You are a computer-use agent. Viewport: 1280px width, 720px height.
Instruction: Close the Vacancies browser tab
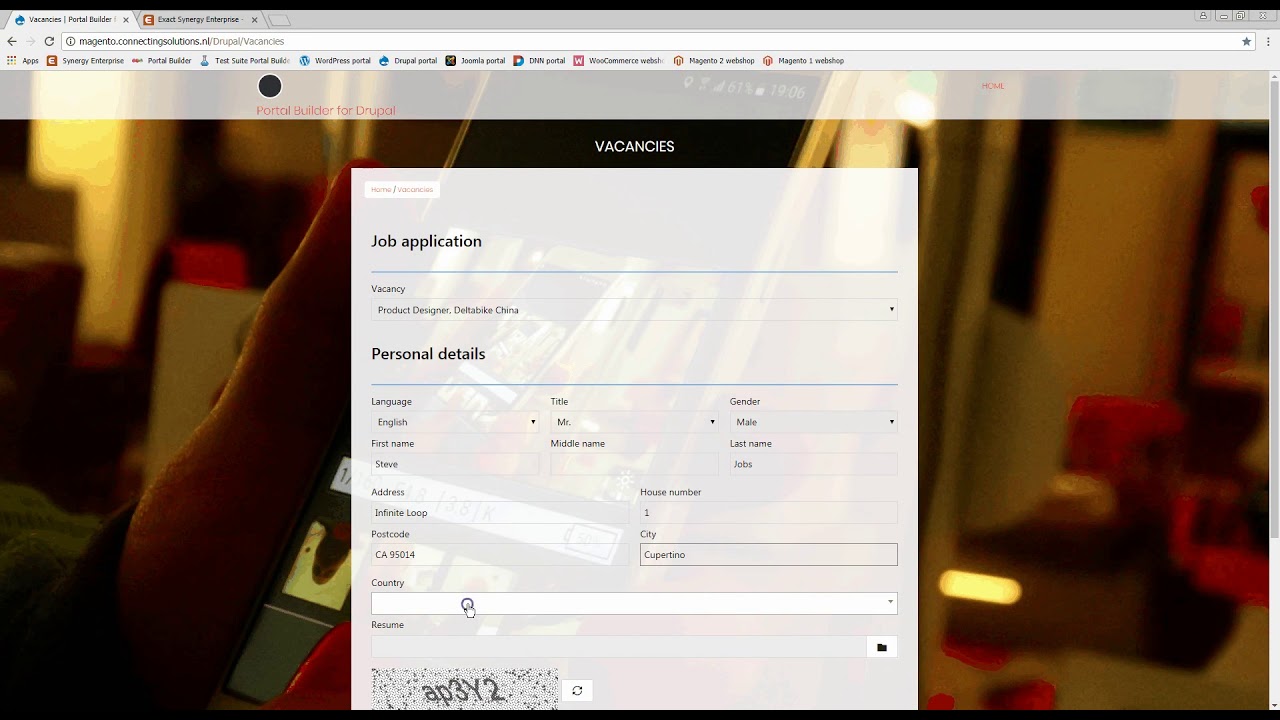(125, 20)
